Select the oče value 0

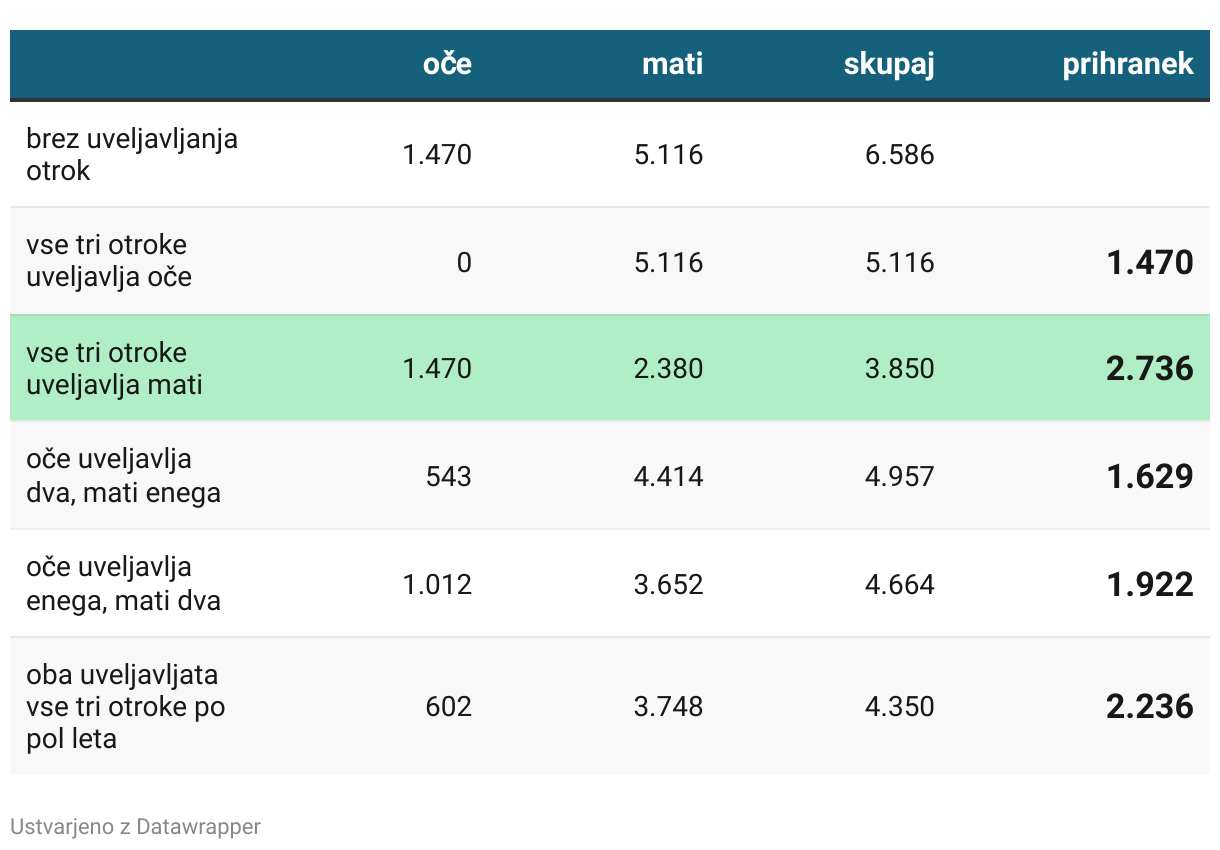pyautogui.click(x=463, y=262)
